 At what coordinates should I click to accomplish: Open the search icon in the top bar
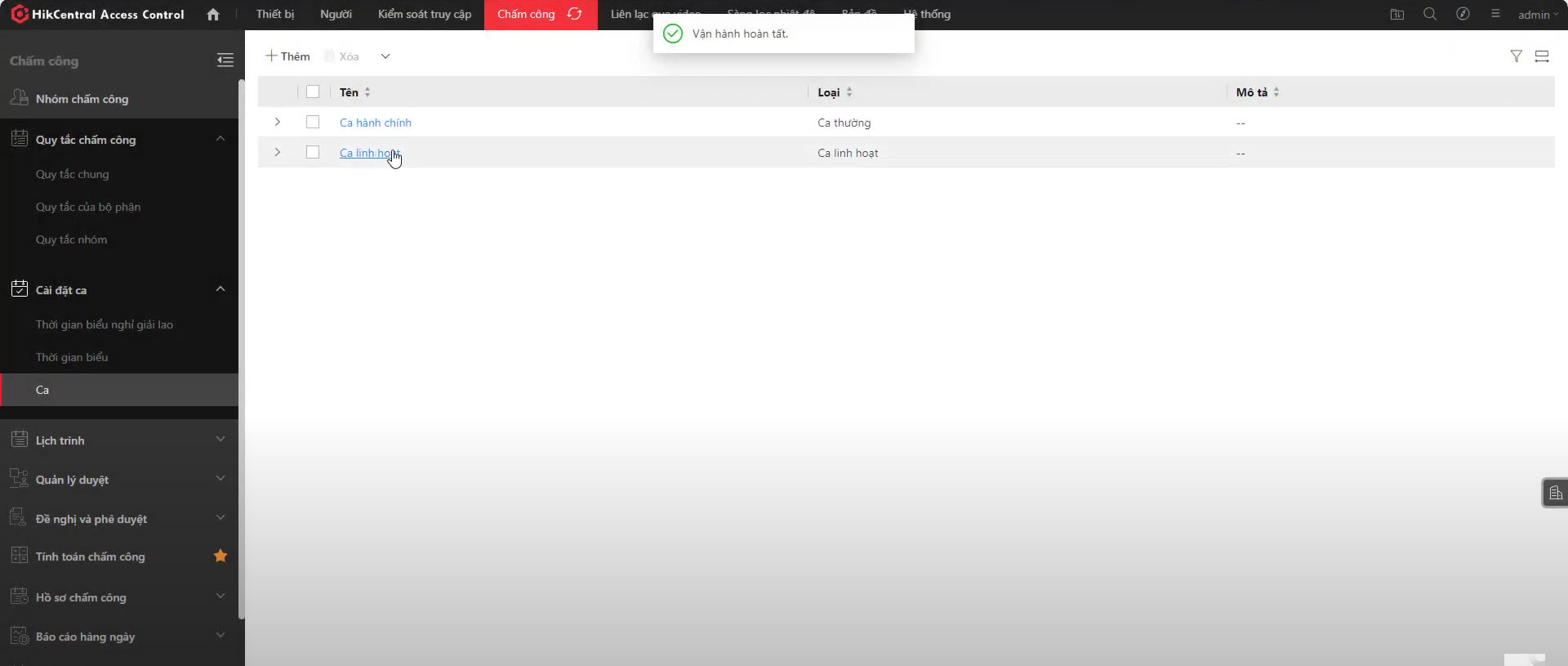click(1430, 15)
